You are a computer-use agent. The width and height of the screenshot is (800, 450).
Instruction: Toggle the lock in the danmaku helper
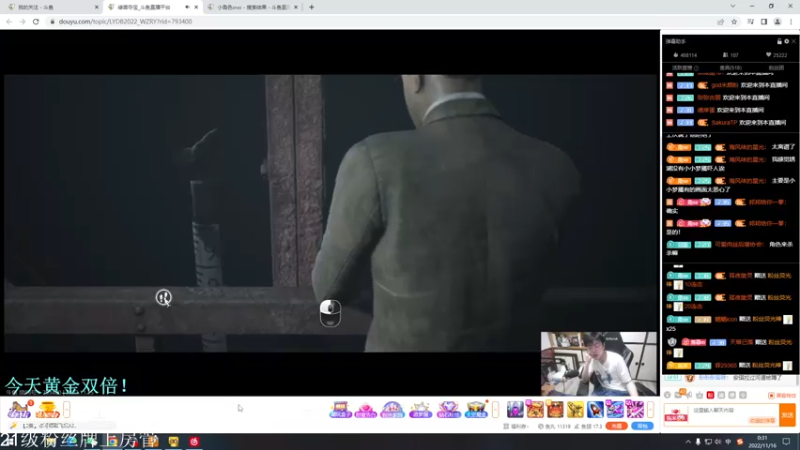coord(779,41)
